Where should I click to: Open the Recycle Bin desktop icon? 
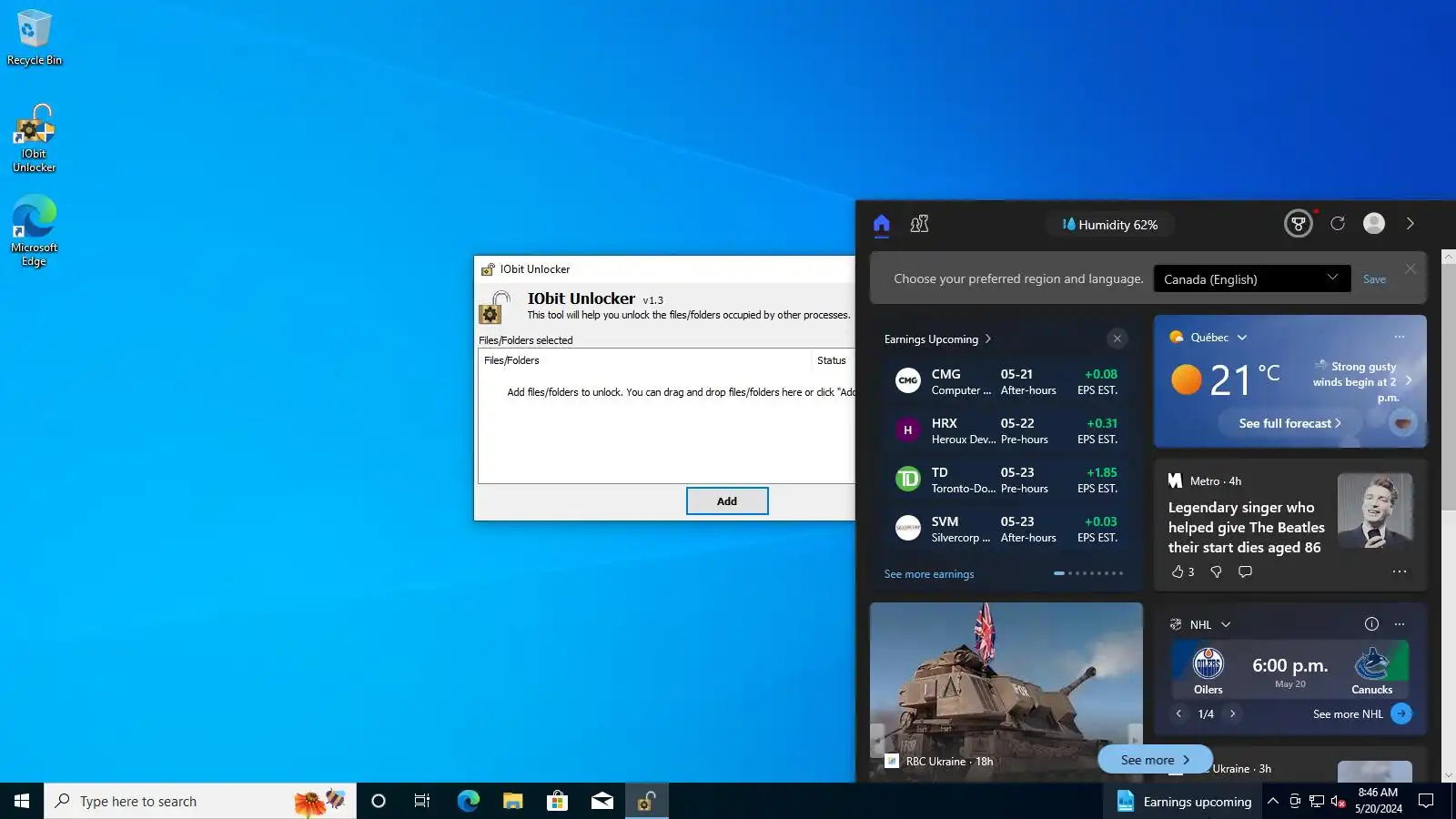[35, 37]
